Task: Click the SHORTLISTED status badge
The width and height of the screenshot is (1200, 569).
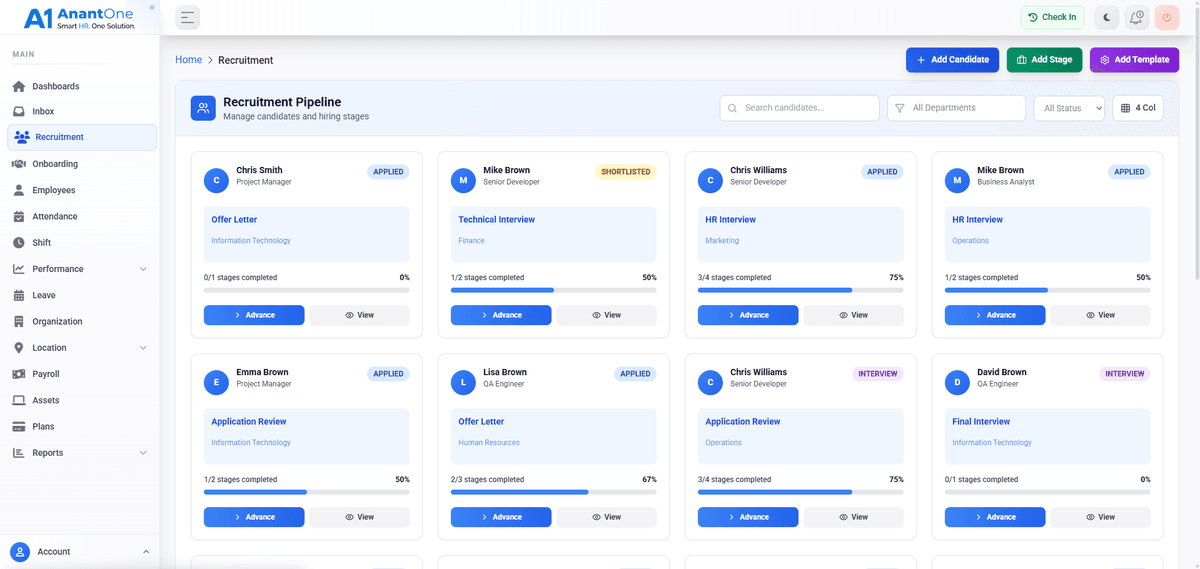Action: [626, 172]
